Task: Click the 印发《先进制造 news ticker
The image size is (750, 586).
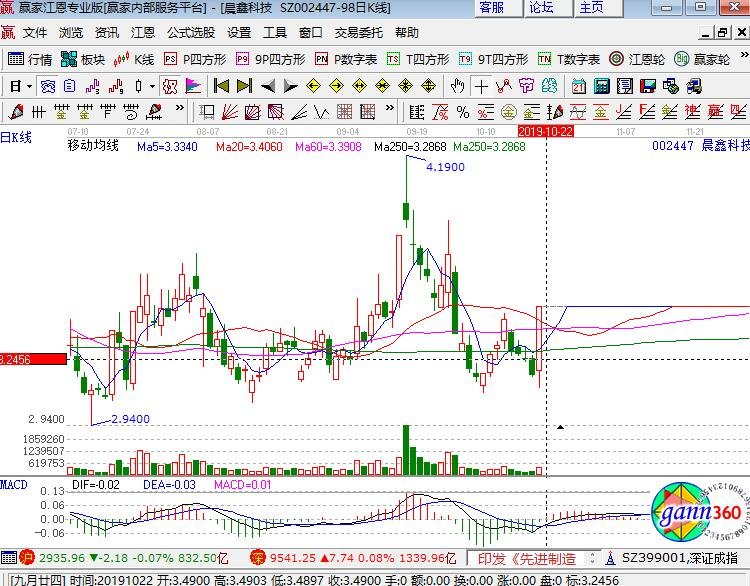Action: [x=527, y=558]
